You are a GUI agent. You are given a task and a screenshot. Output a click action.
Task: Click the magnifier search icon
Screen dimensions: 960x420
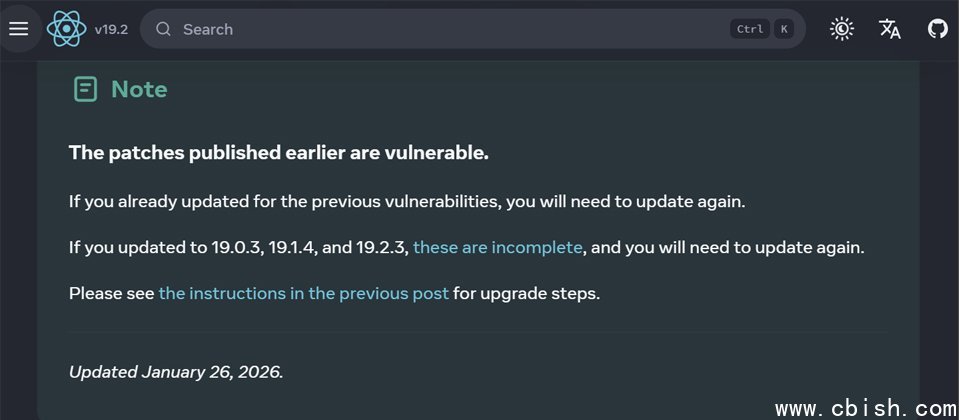(x=164, y=29)
